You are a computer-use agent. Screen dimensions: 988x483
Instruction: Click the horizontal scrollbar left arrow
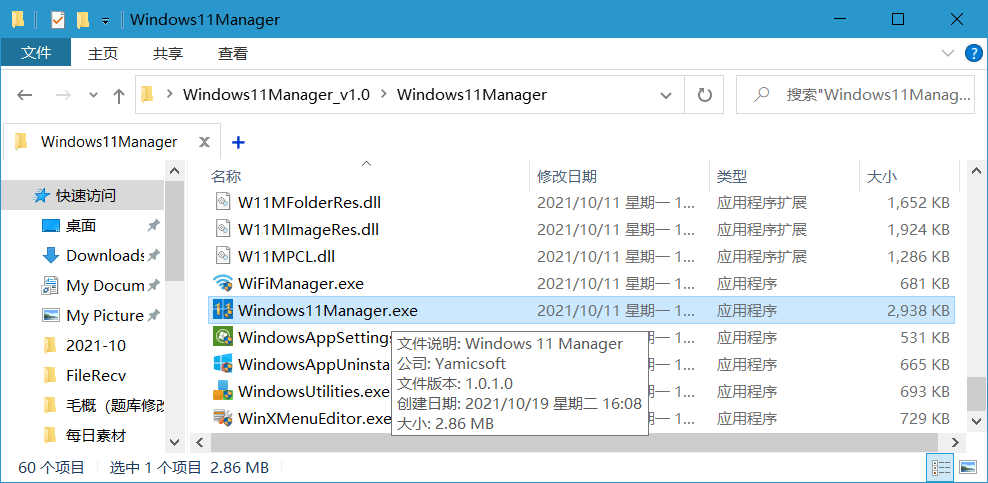coord(200,442)
